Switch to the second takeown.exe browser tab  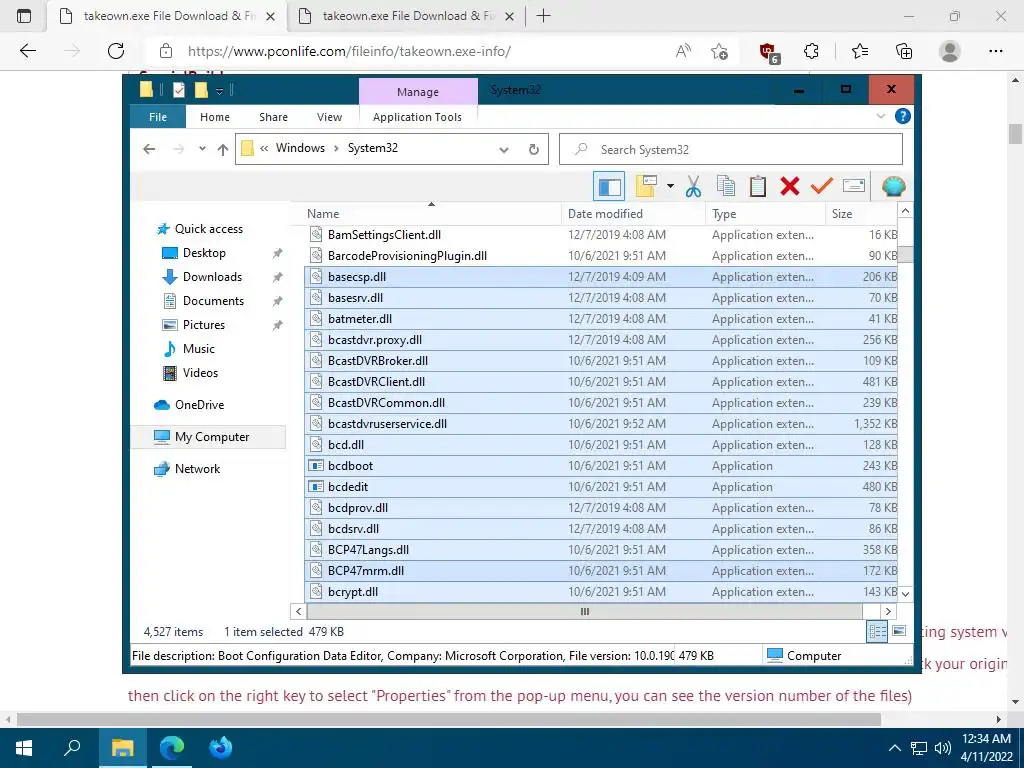(x=406, y=16)
